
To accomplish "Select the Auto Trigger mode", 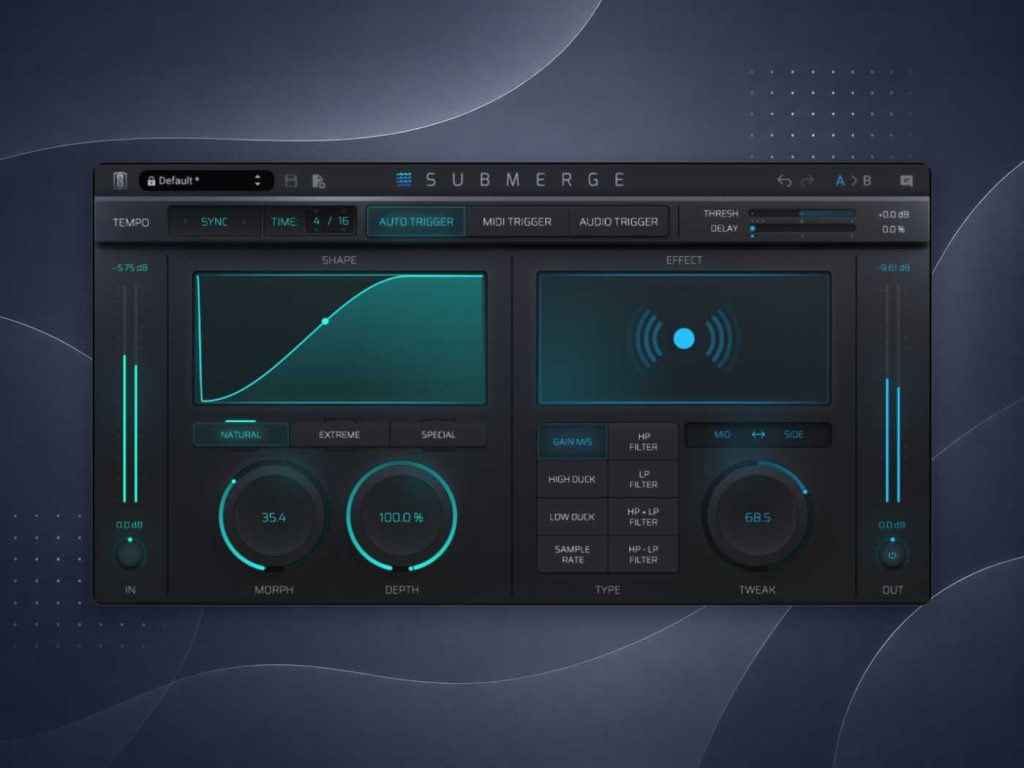I will [x=416, y=222].
